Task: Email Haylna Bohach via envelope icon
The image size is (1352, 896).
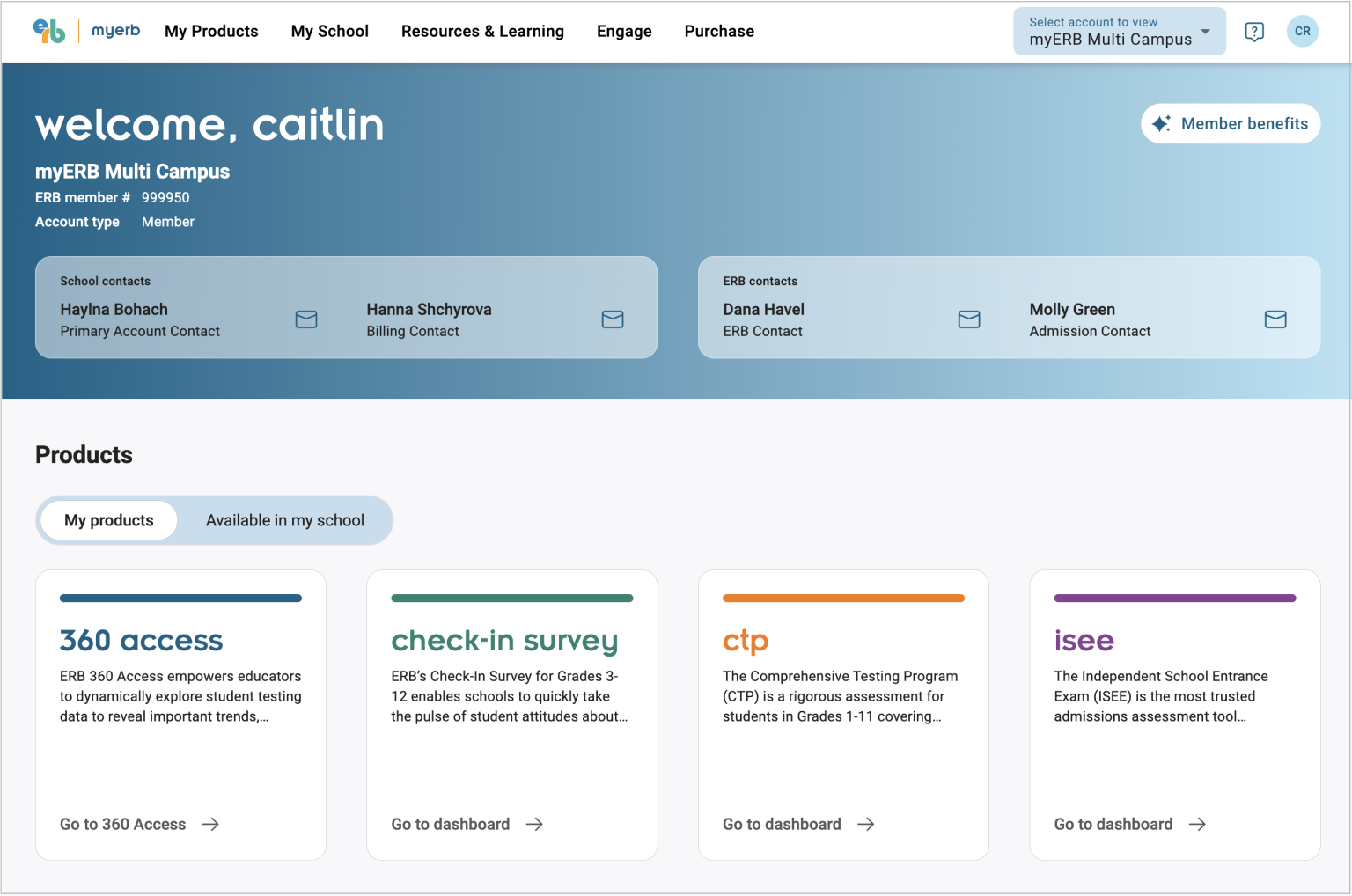Action: point(306,319)
